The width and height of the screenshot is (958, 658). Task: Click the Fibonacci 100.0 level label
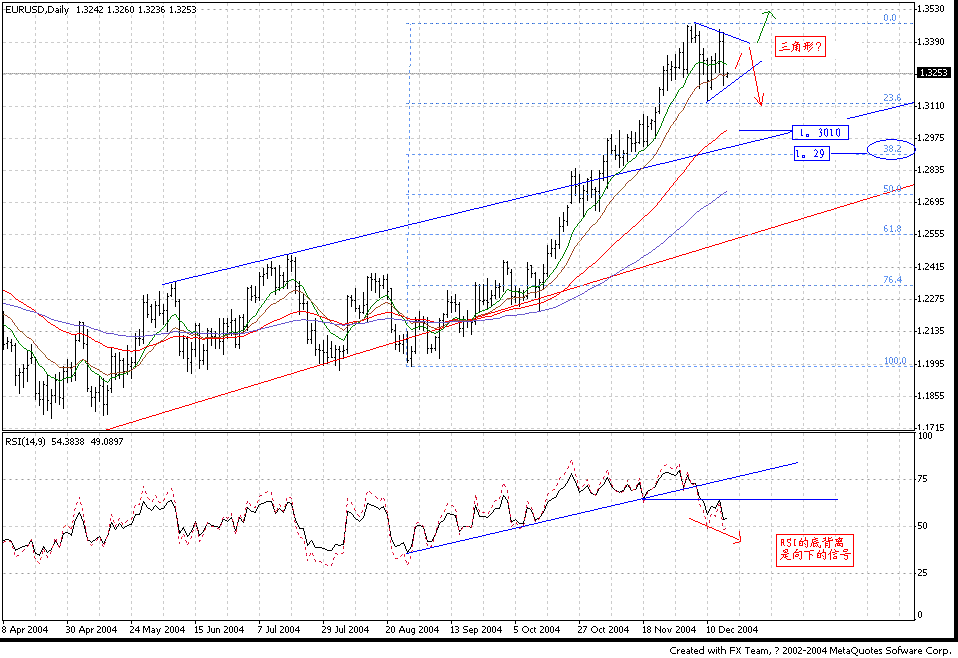895,361
